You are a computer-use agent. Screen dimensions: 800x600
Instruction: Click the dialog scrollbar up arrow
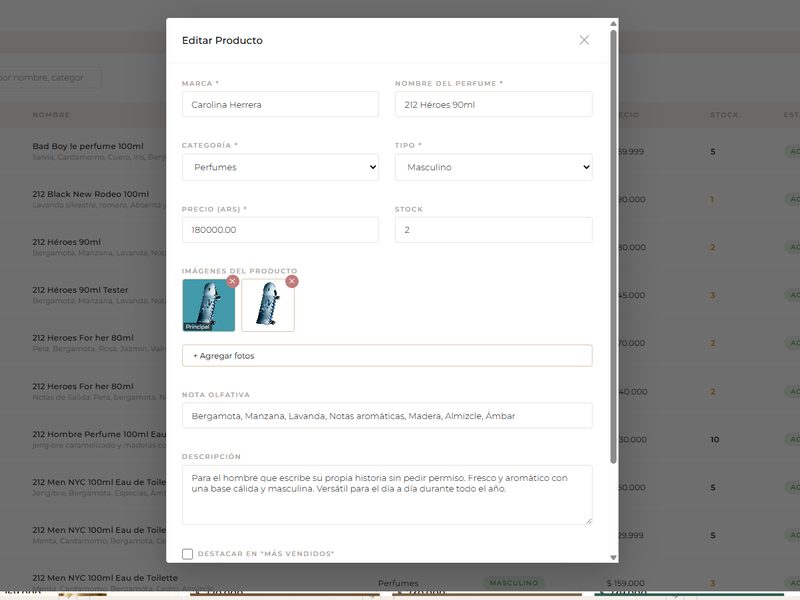pos(613,23)
